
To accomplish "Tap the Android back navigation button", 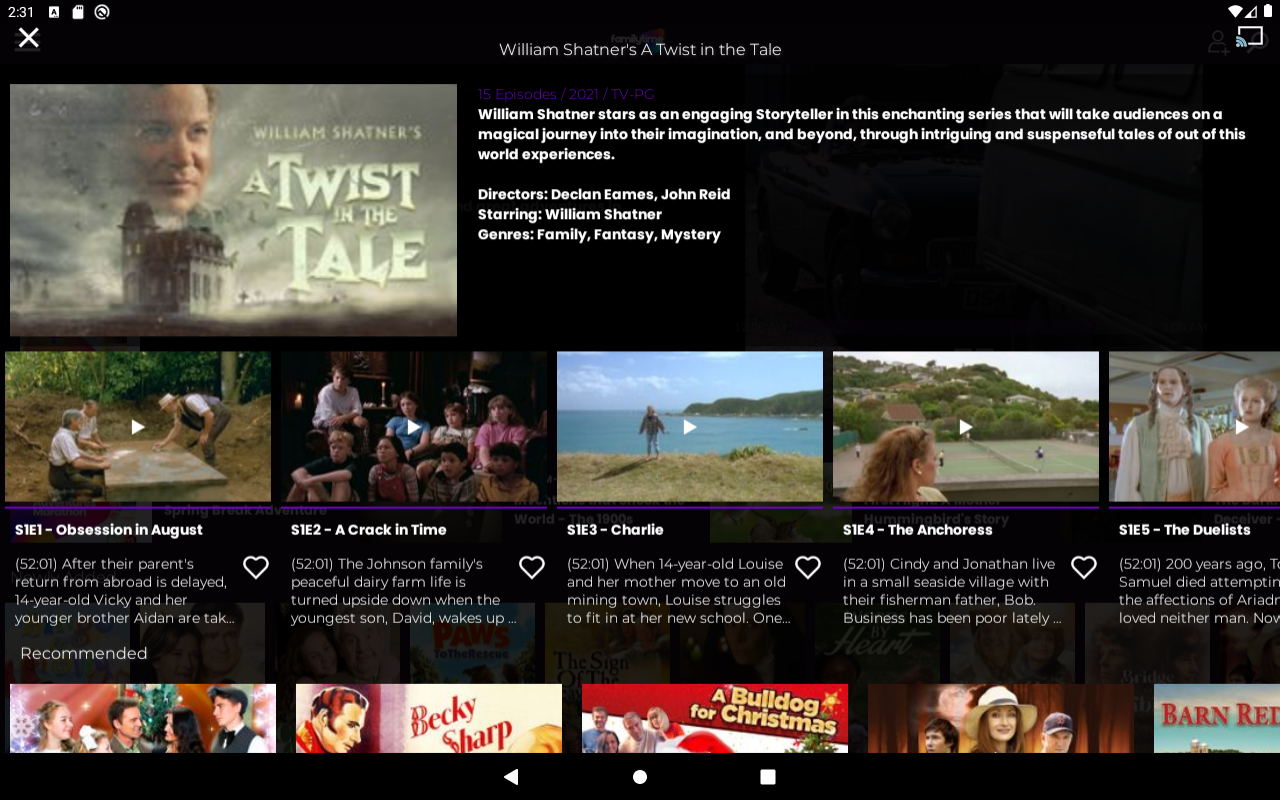I will coord(511,777).
